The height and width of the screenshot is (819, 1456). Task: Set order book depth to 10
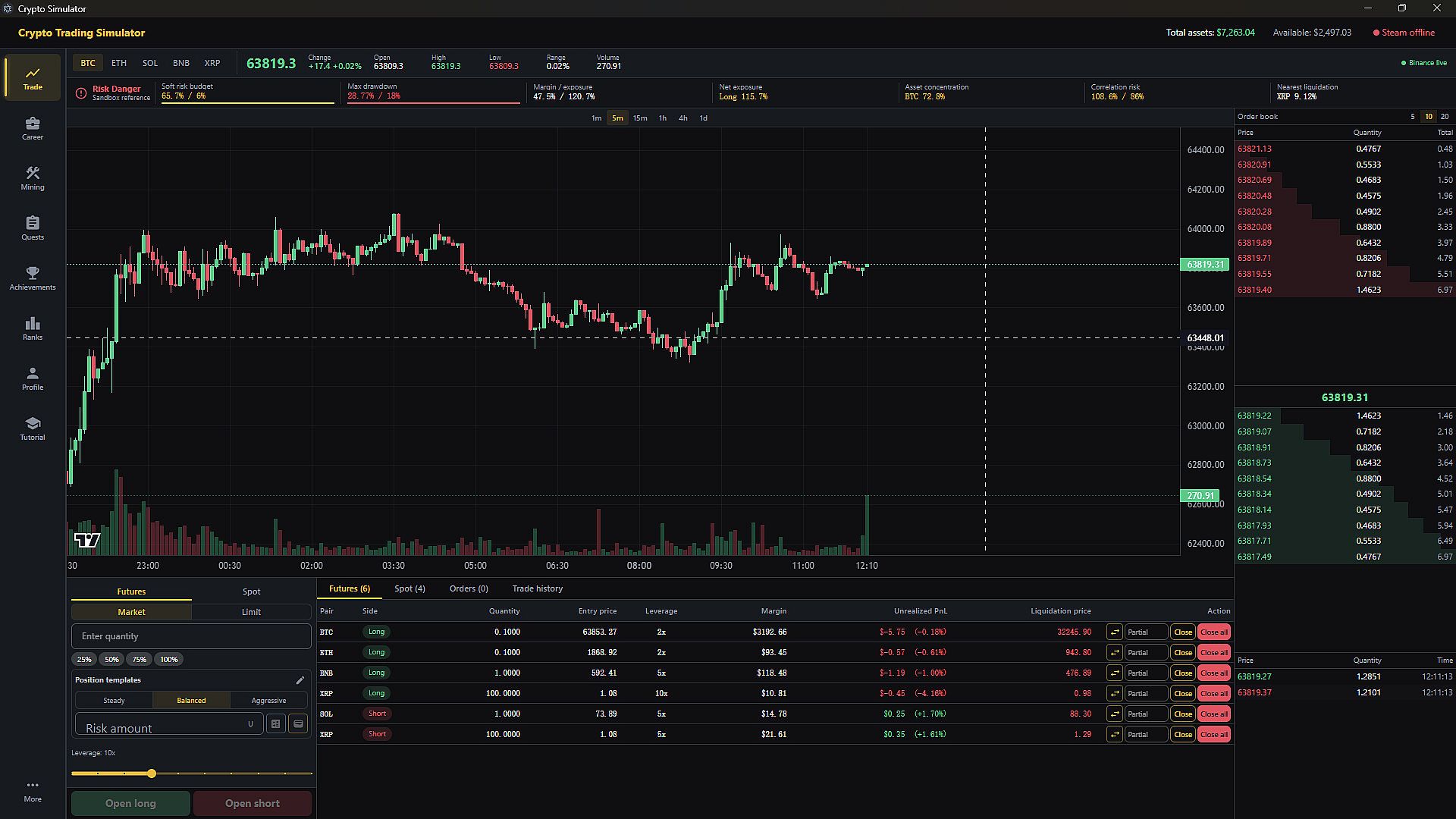point(1429,117)
